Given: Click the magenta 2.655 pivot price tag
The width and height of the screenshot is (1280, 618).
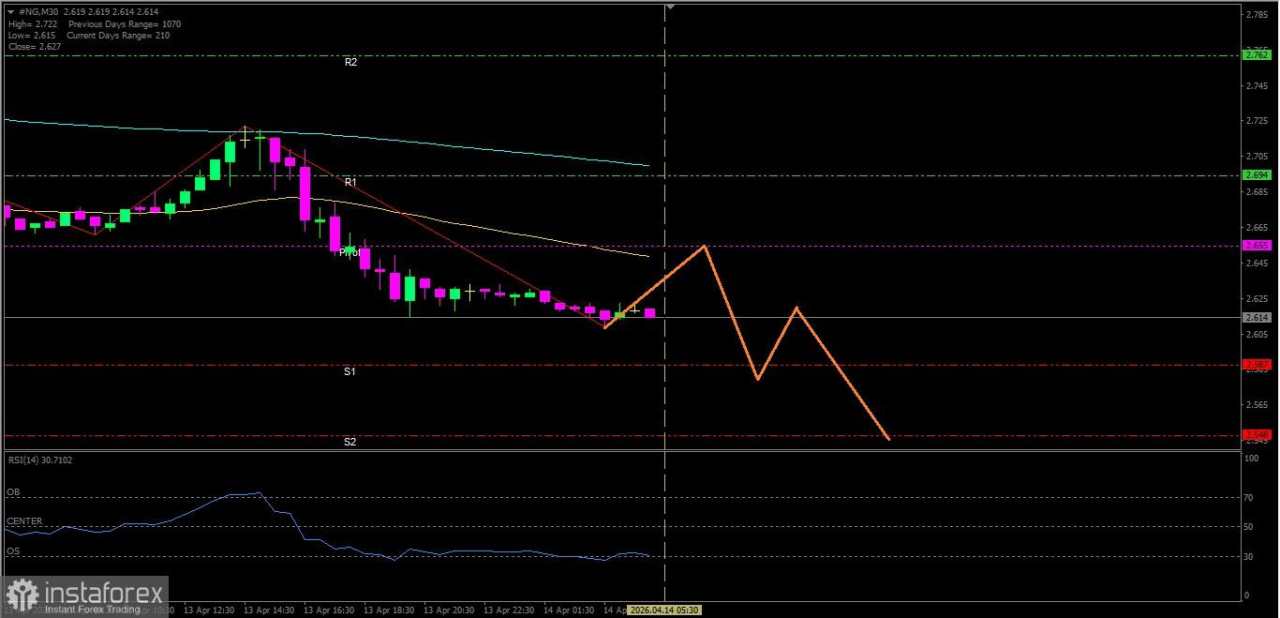Looking at the screenshot, I should pyautogui.click(x=1256, y=245).
